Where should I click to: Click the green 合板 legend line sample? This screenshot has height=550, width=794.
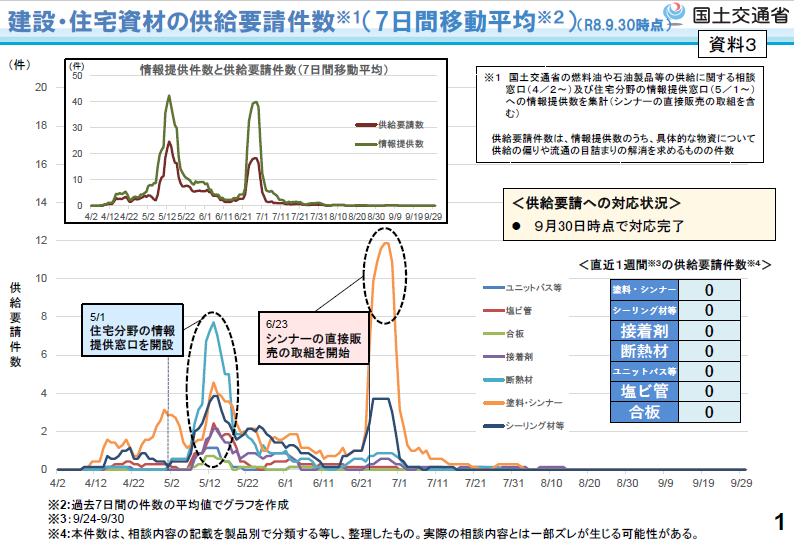[x=494, y=333]
